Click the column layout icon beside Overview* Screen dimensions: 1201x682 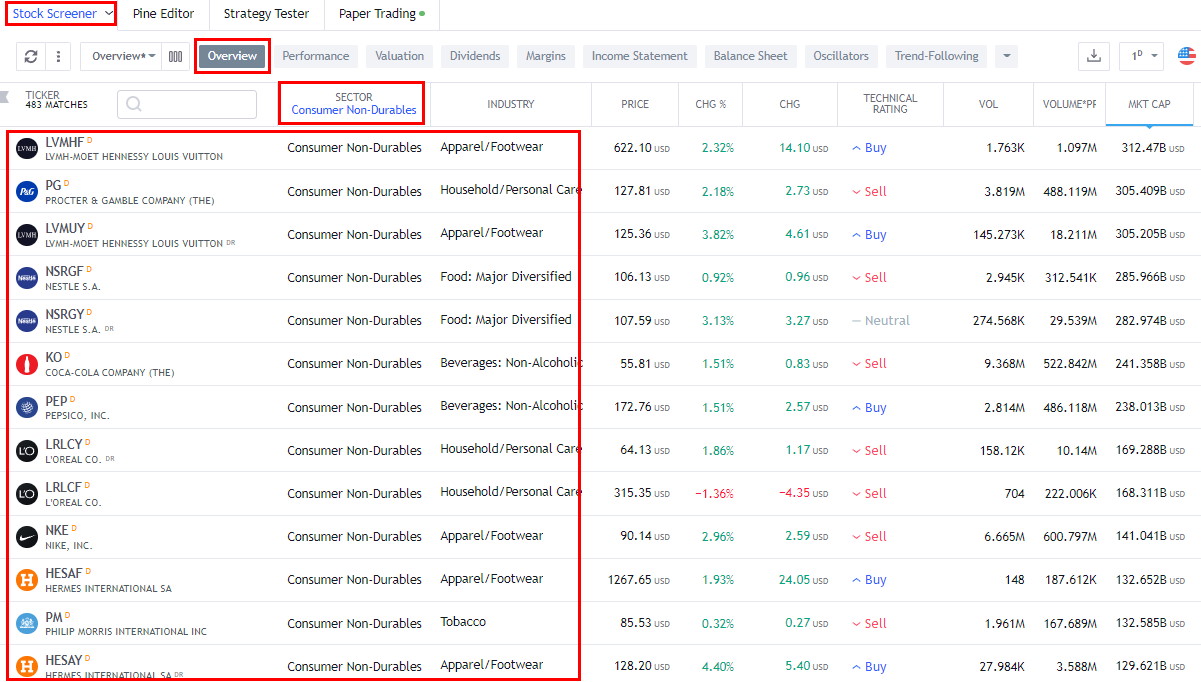pos(175,57)
